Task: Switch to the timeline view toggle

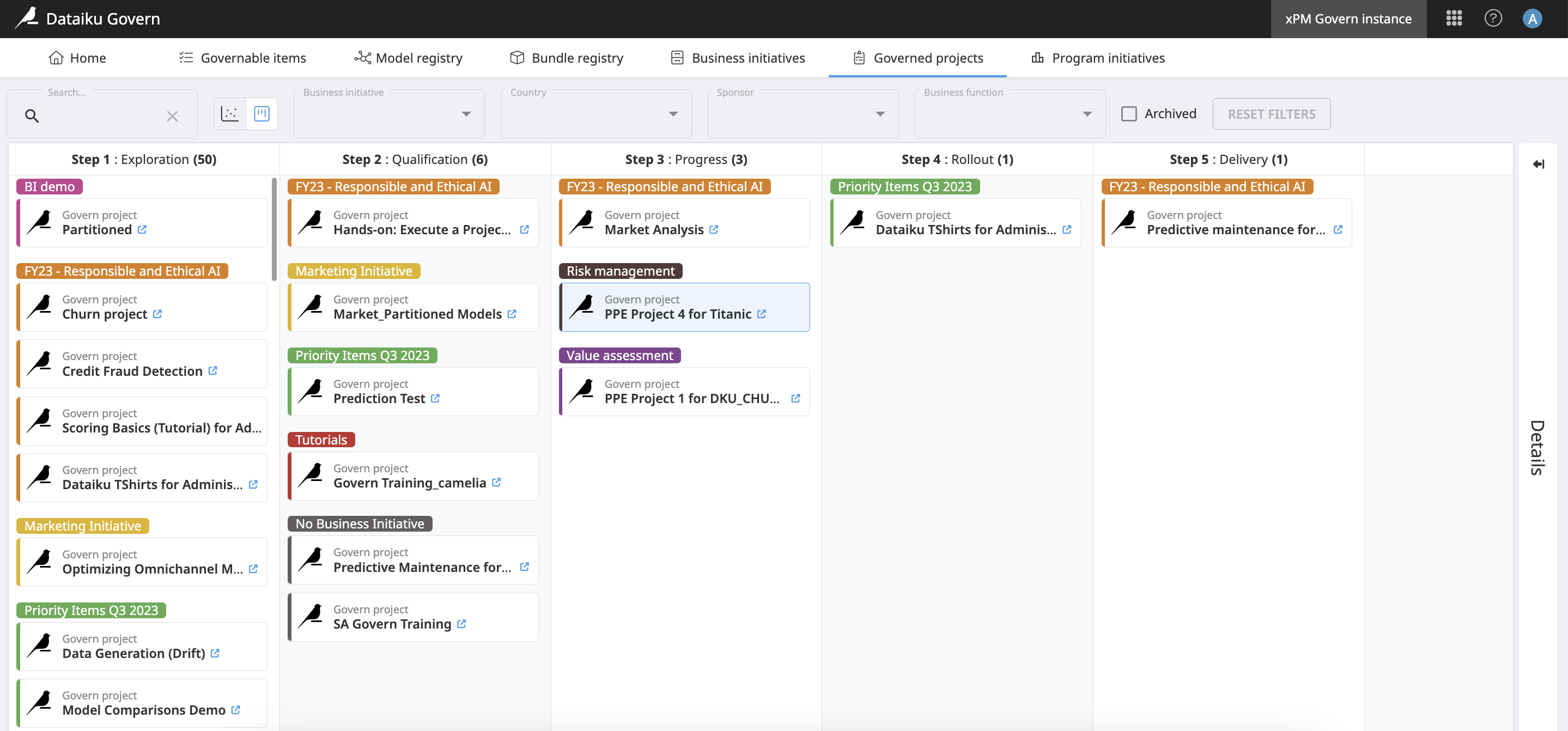Action: (x=230, y=113)
